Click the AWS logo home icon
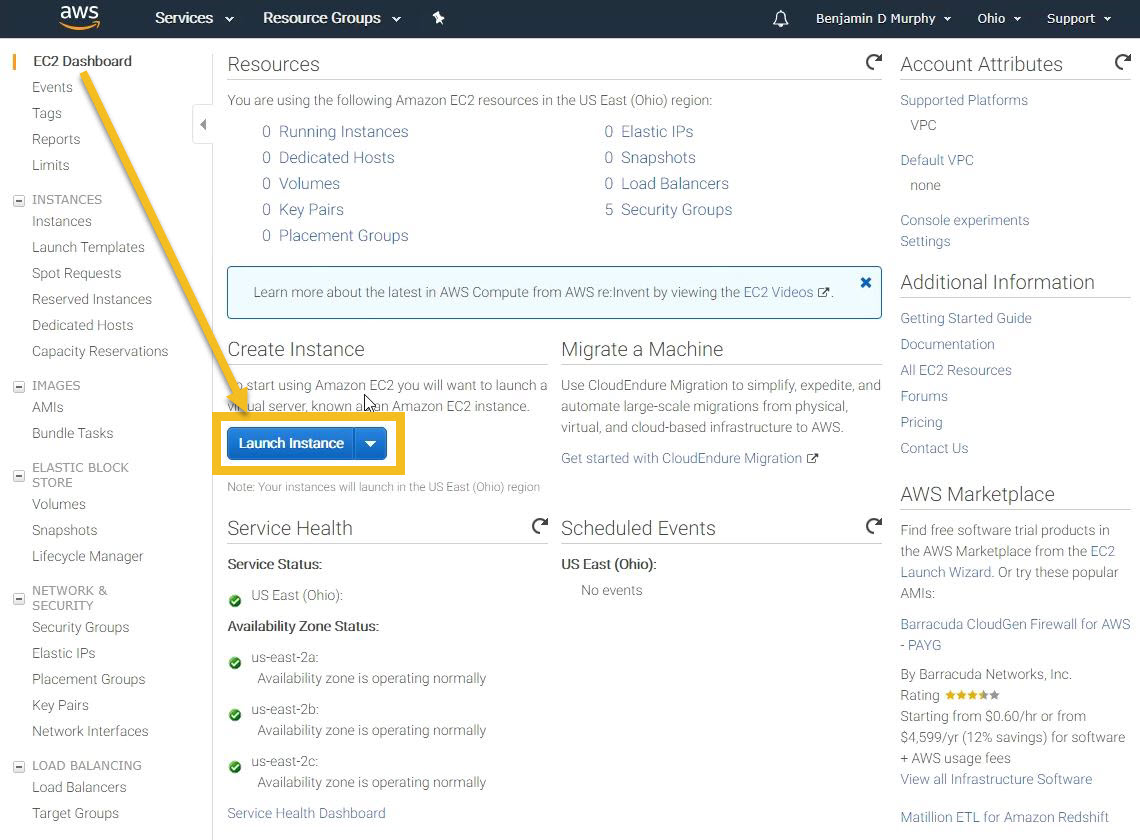1140x840 pixels. tap(79, 17)
